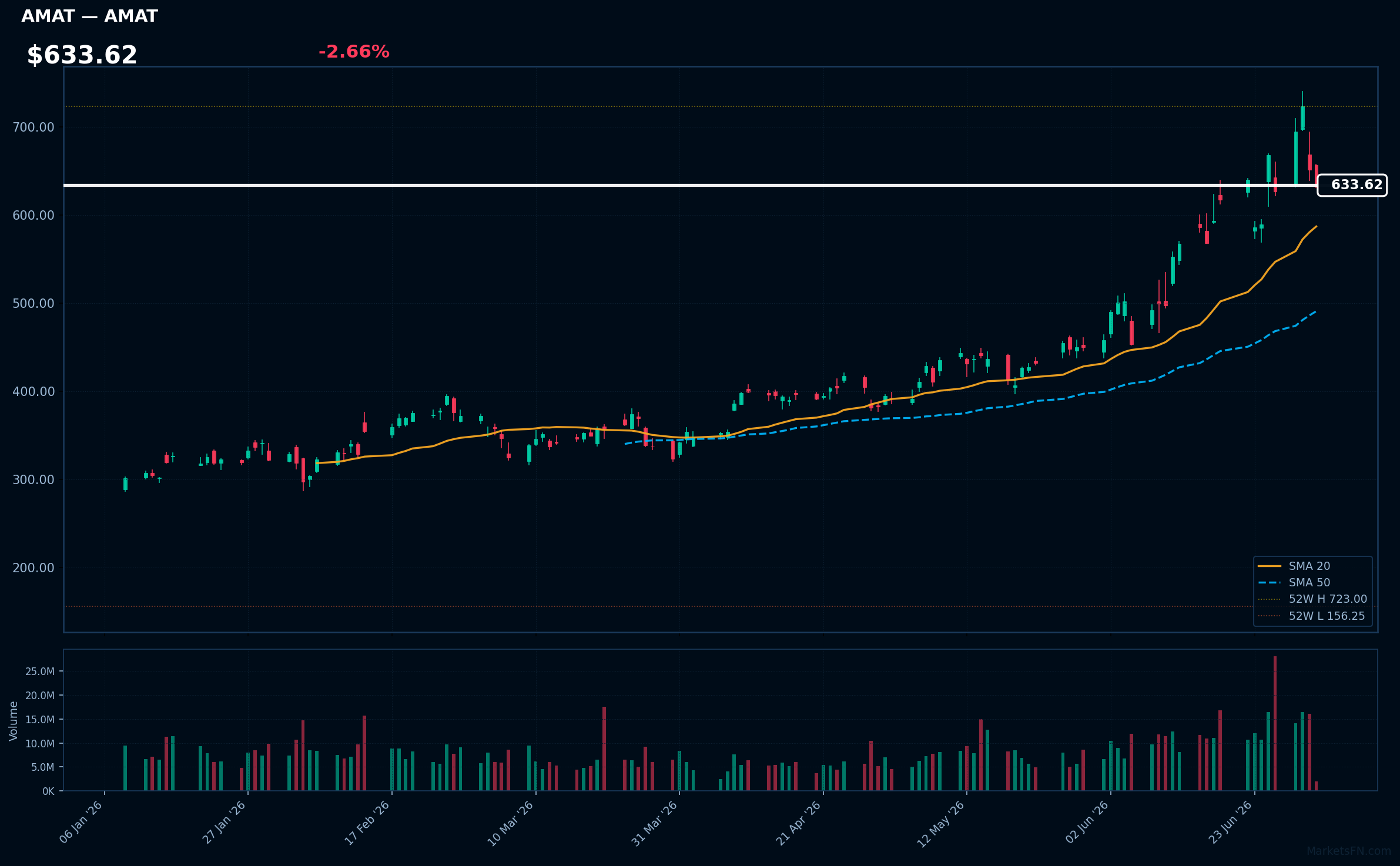Click the $633.62 current price header
Image resolution: width=1400 pixels, height=866 pixels.
(82, 55)
